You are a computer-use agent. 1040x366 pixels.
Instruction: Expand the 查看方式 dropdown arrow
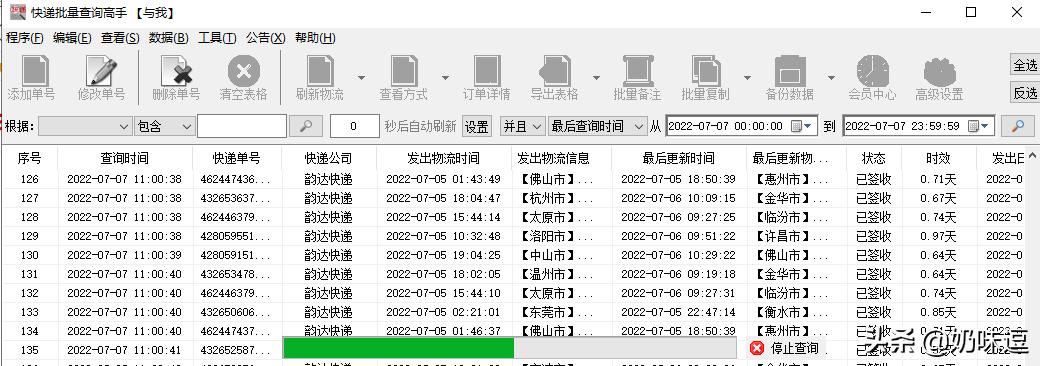click(x=445, y=78)
